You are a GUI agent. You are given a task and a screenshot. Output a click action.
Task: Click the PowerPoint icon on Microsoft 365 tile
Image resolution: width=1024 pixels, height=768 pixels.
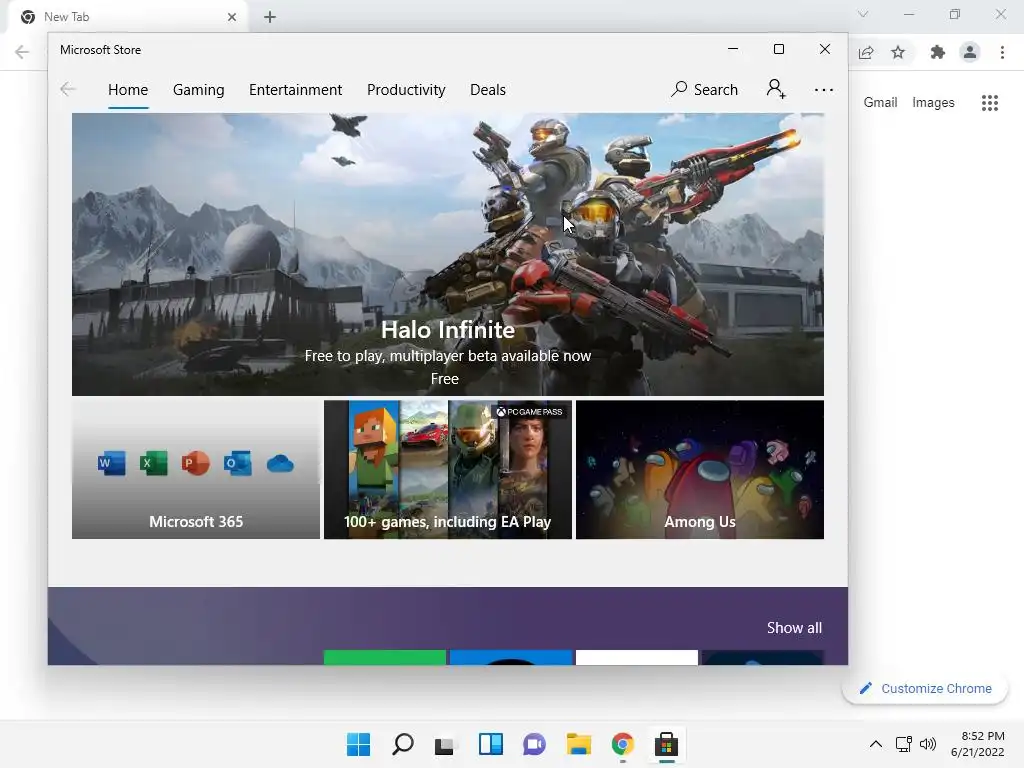pyautogui.click(x=195, y=464)
